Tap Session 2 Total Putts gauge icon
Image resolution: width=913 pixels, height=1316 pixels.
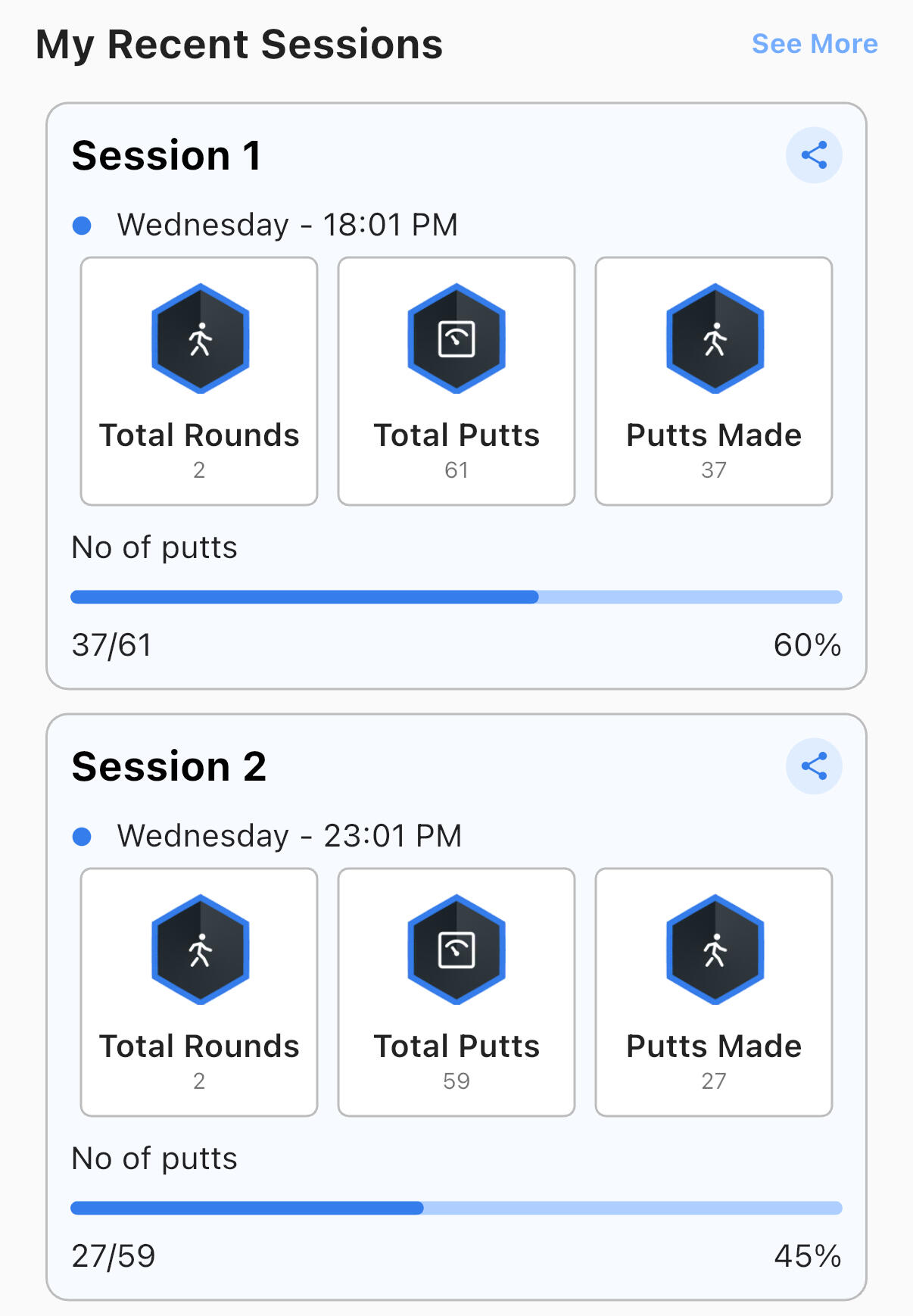tap(457, 950)
